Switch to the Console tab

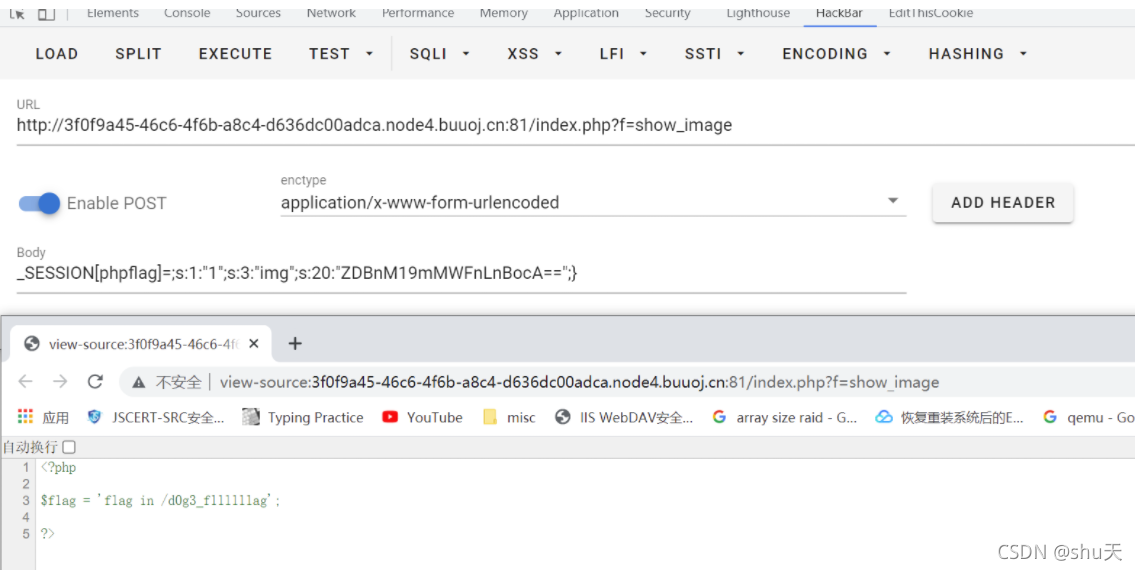[186, 13]
